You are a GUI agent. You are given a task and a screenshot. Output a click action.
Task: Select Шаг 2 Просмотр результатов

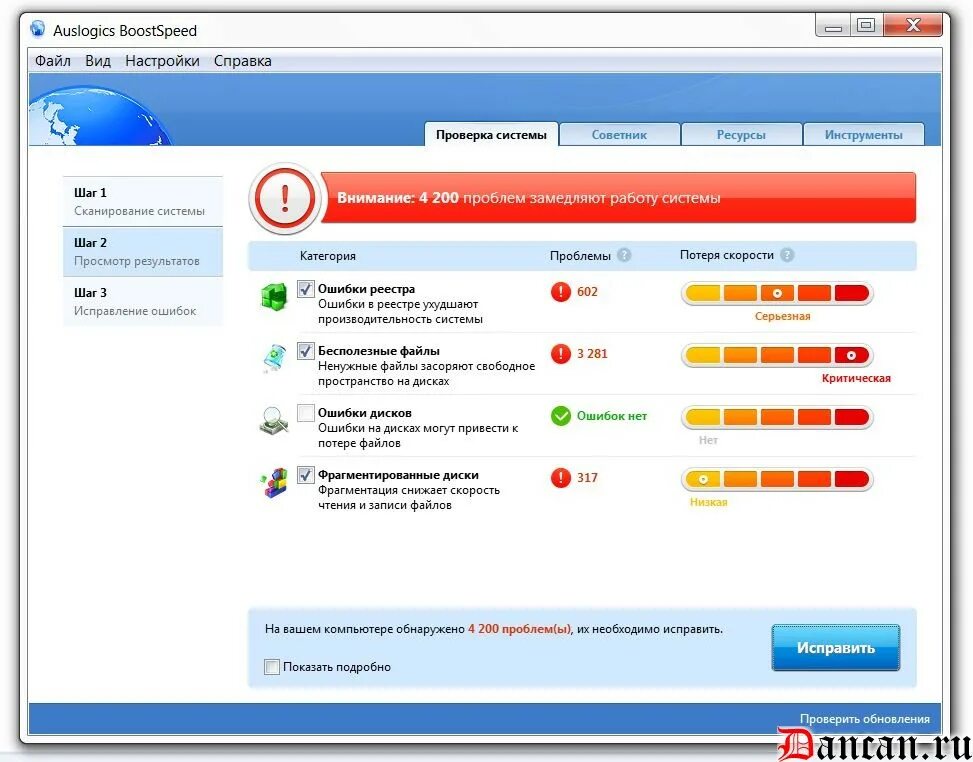[143, 251]
